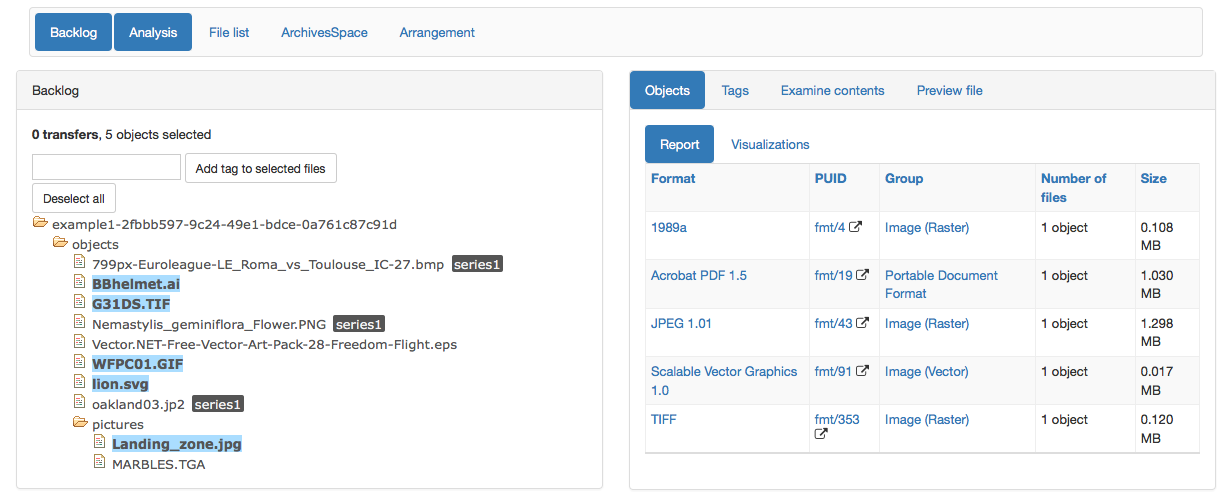Image resolution: width=1223 pixels, height=502 pixels.
Task: Select Landing_zone.jpg in the tree
Action: point(176,444)
